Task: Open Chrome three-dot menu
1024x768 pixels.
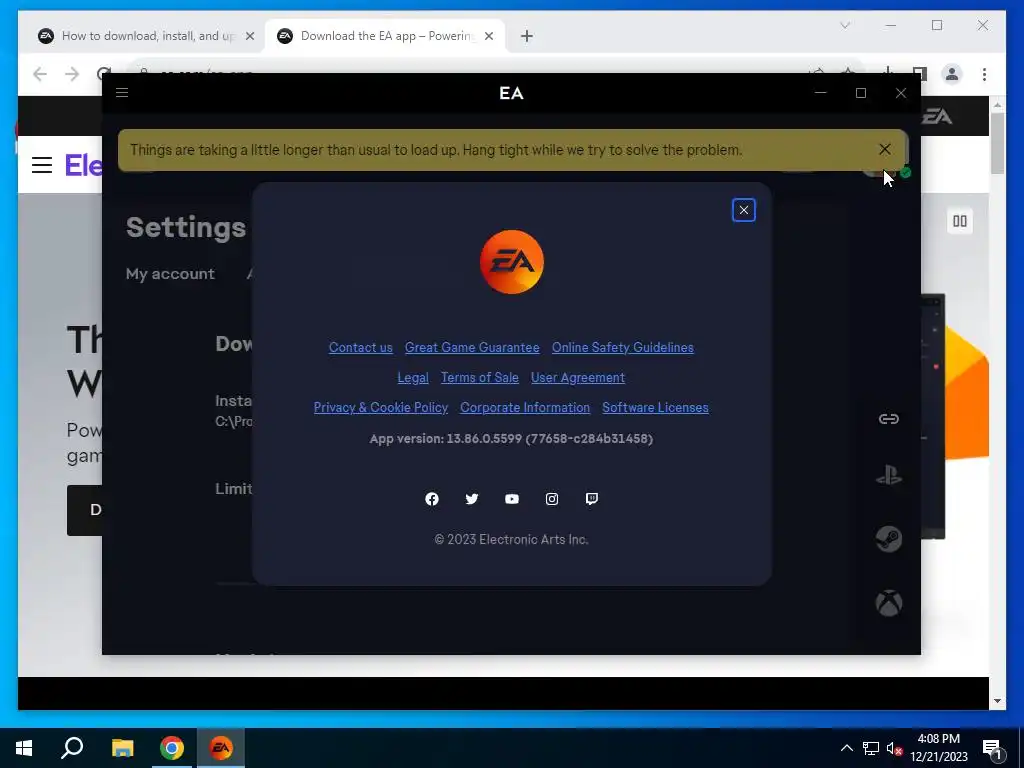Action: tap(984, 74)
